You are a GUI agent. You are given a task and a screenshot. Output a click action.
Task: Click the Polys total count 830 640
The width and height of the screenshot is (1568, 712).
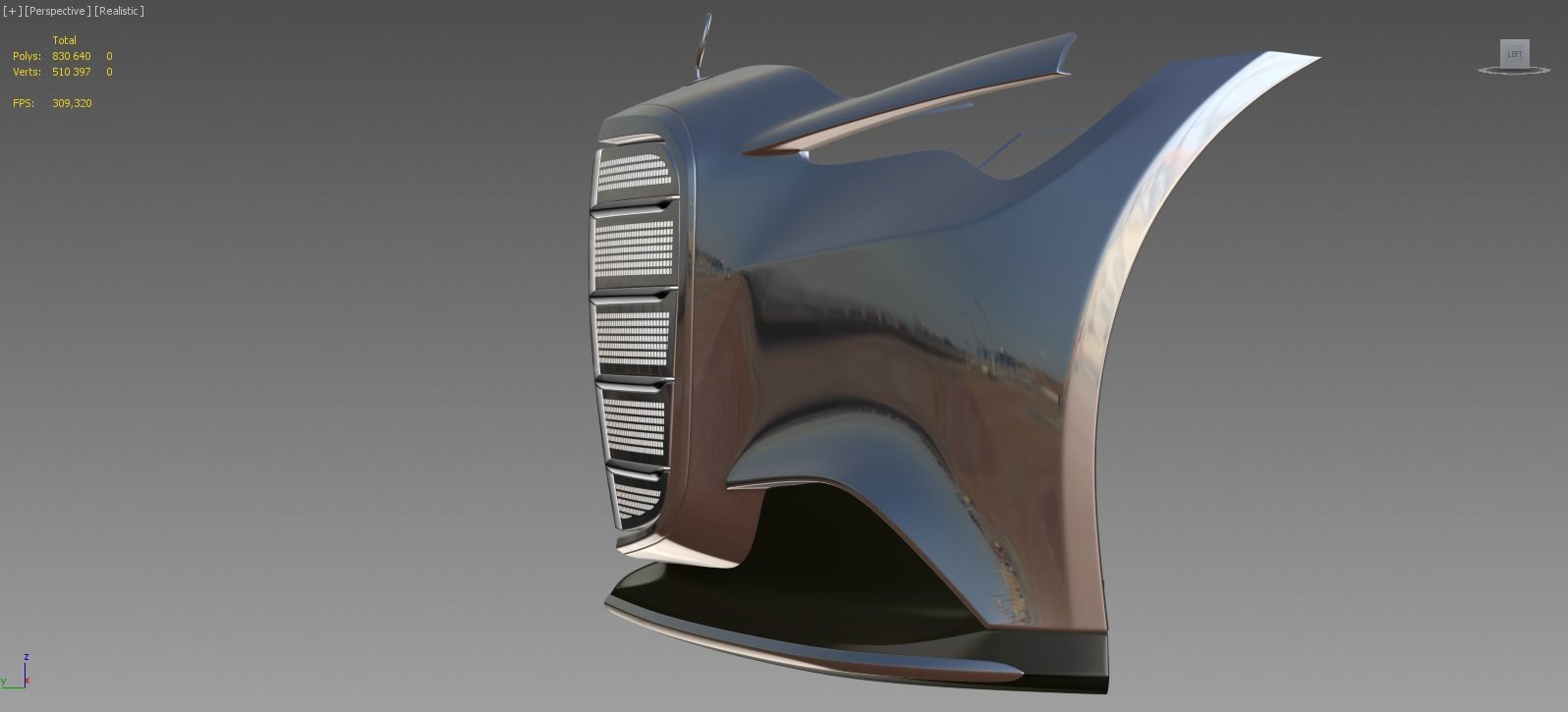(71, 56)
